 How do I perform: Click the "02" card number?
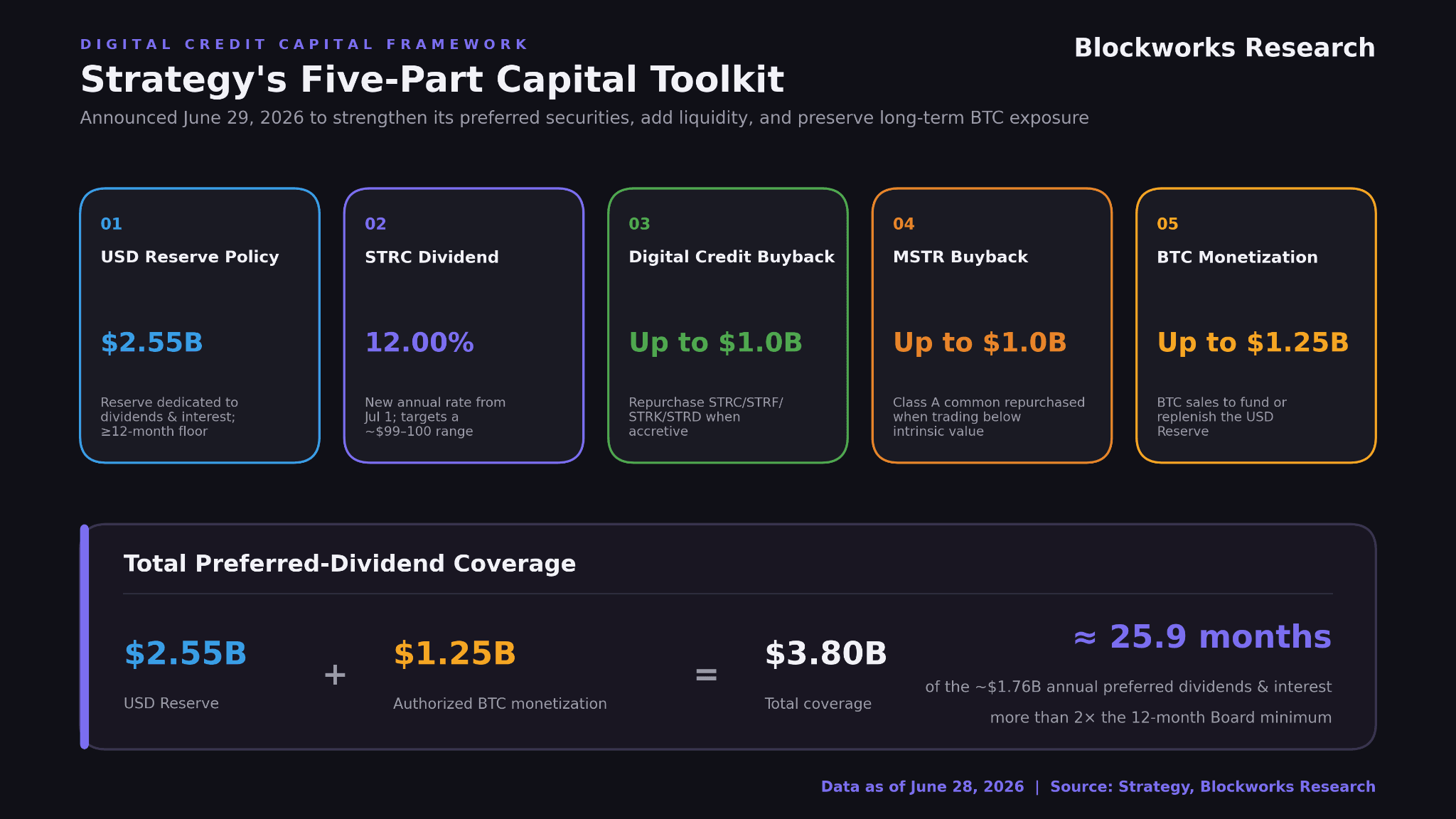(x=375, y=224)
